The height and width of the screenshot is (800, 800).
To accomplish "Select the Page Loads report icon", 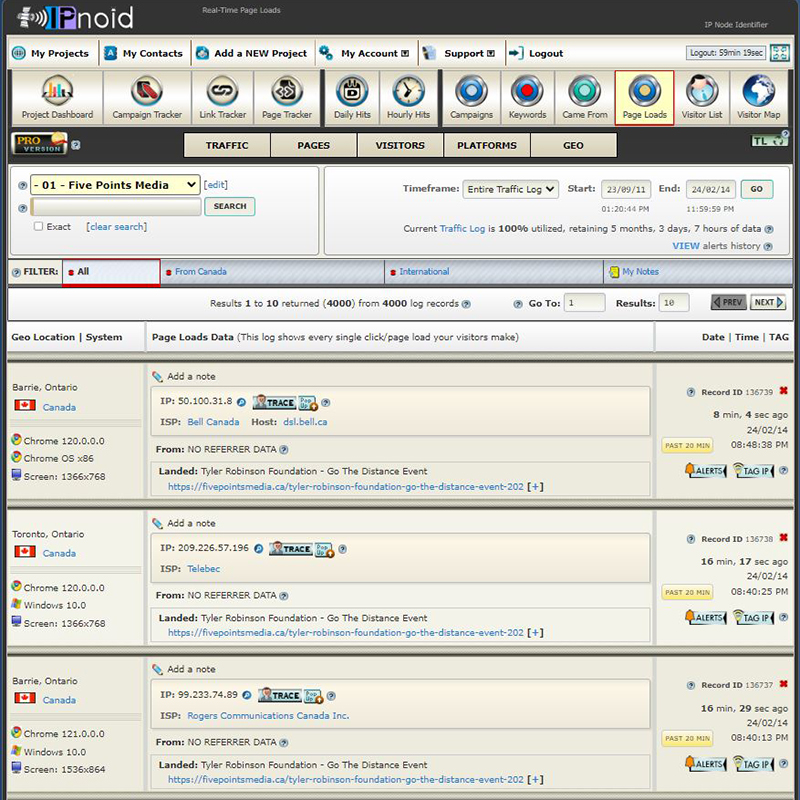I will coord(644,98).
